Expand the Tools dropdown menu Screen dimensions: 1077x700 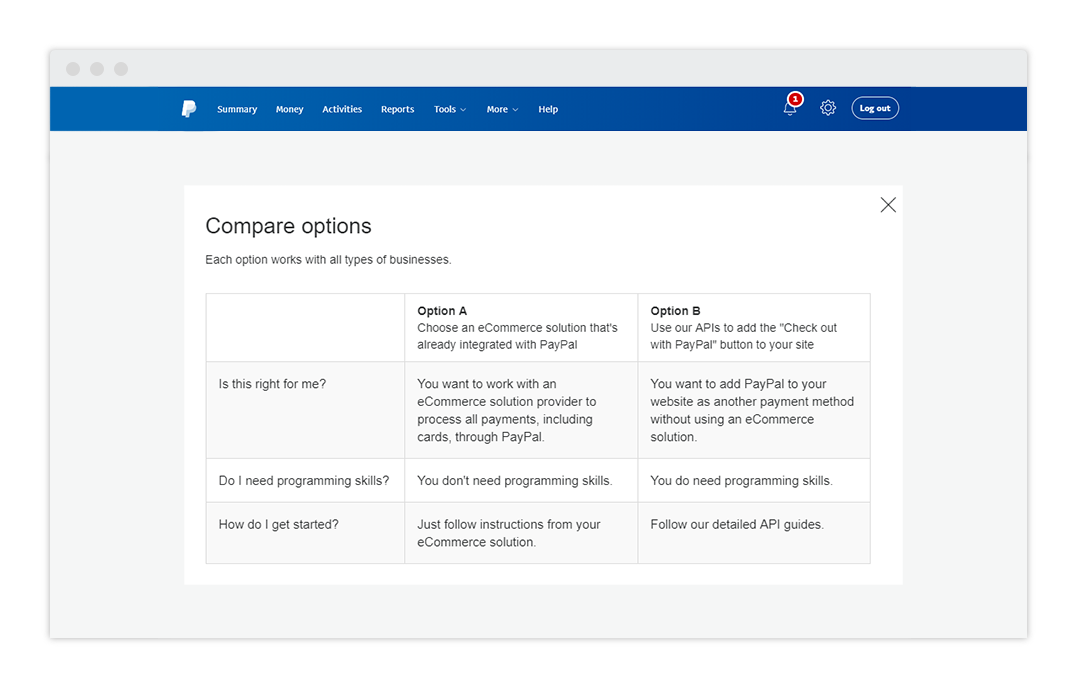[450, 109]
